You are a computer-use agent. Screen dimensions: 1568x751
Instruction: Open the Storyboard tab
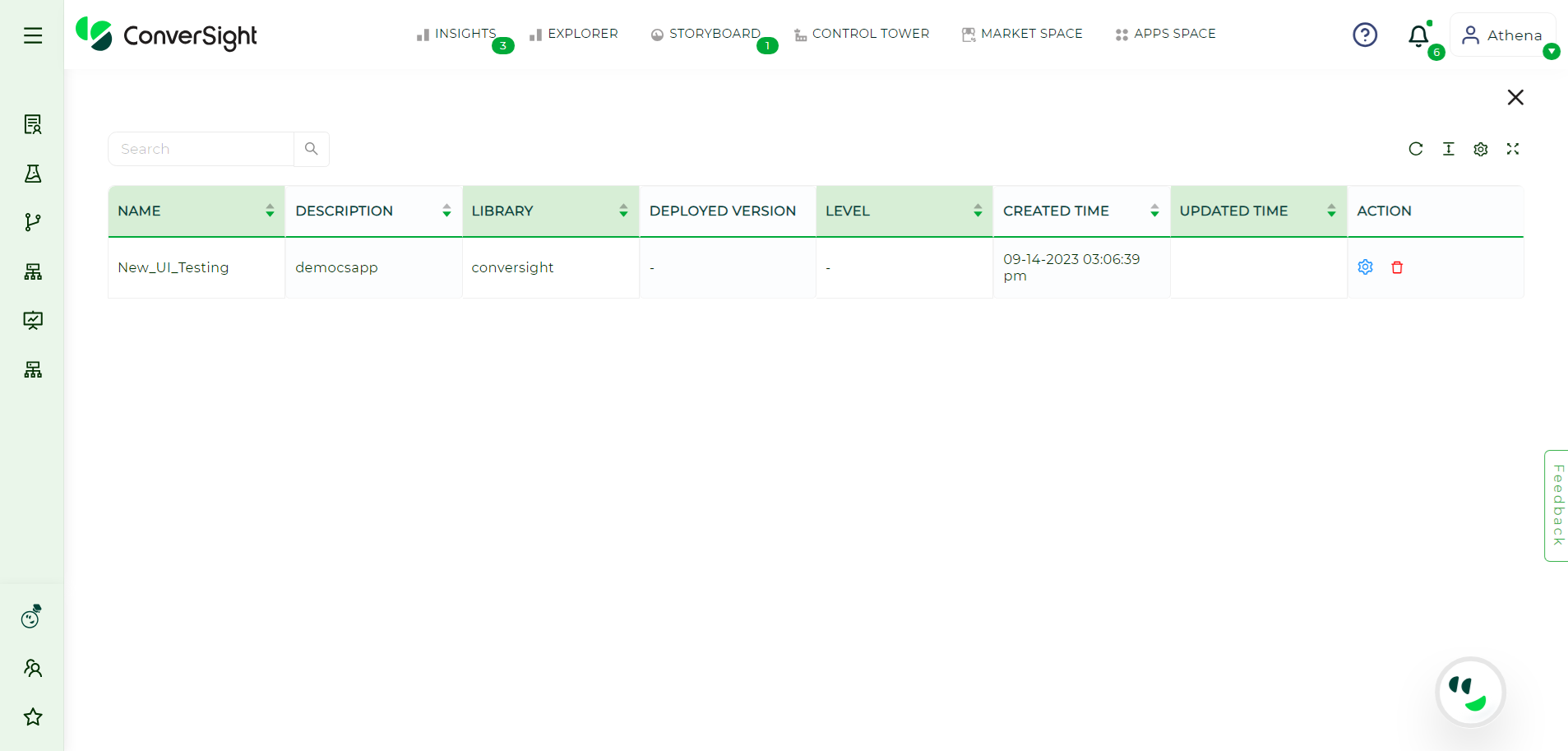click(x=705, y=34)
